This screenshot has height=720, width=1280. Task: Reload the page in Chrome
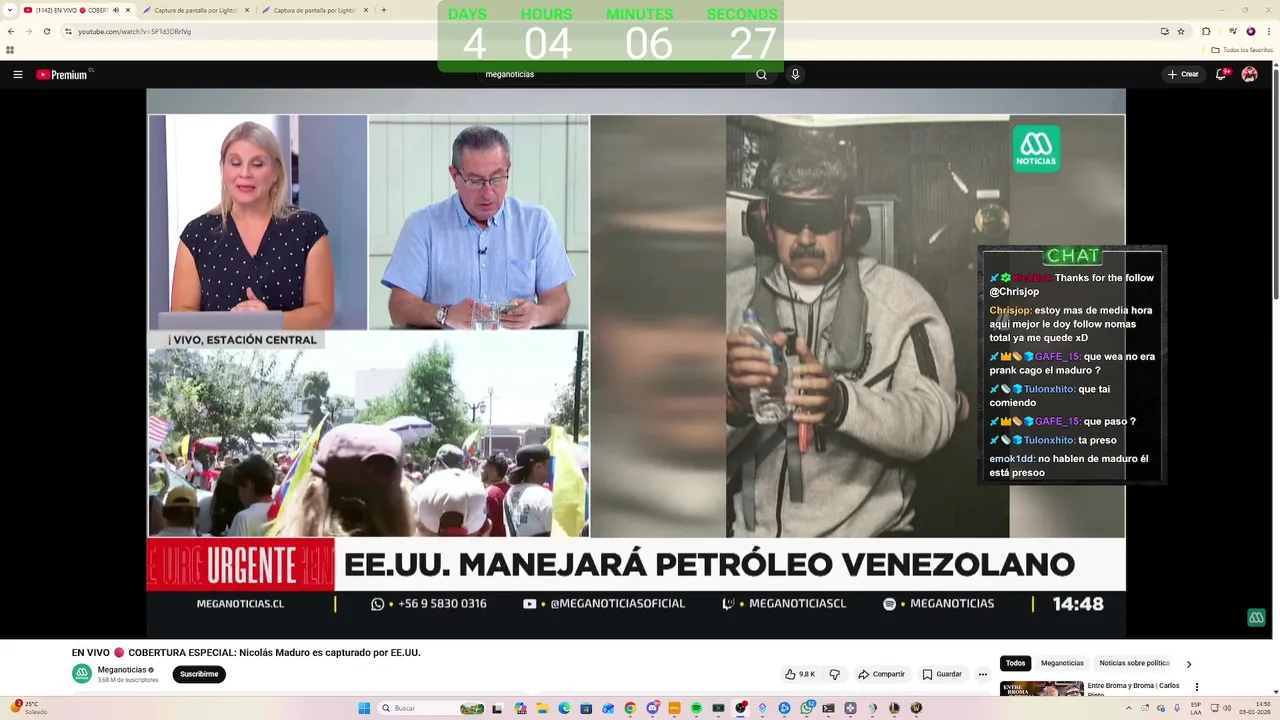pyautogui.click(x=46, y=31)
